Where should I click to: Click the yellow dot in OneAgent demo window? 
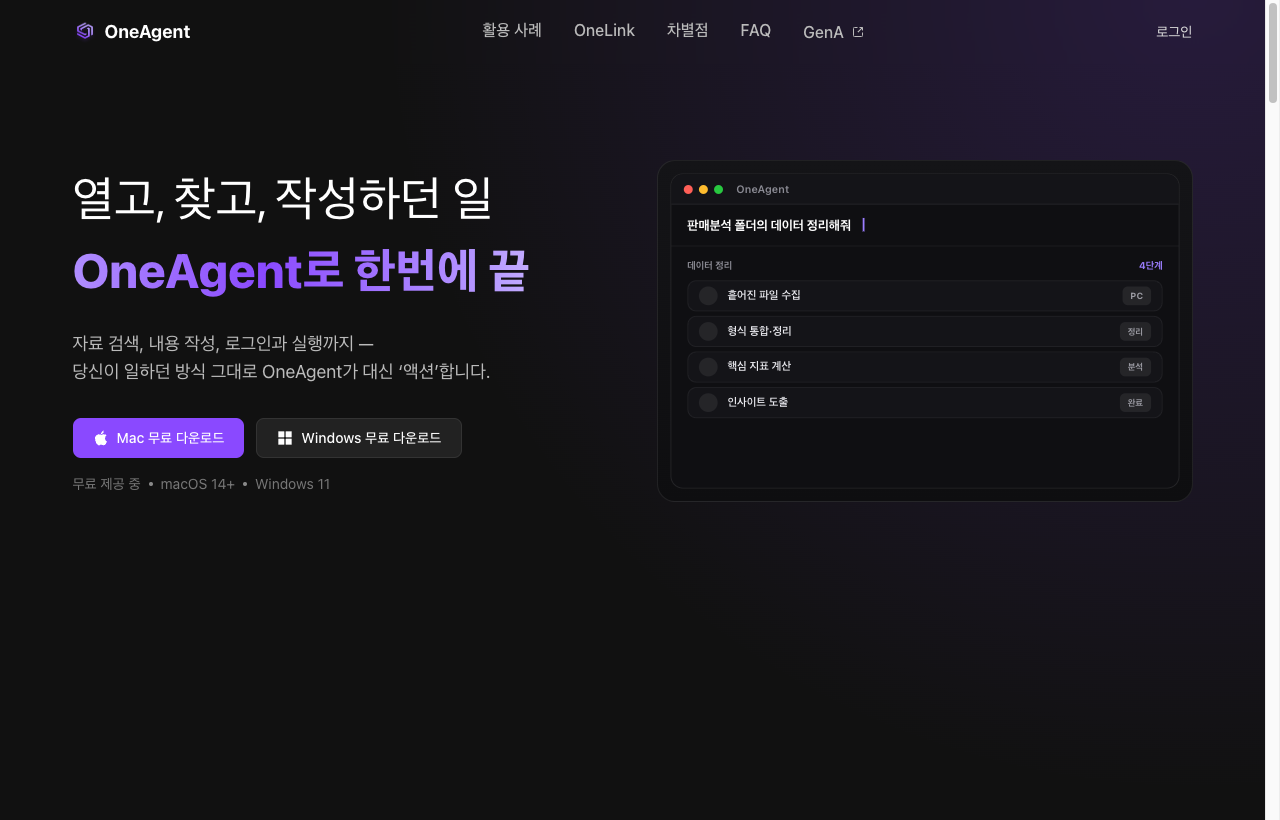click(703, 189)
